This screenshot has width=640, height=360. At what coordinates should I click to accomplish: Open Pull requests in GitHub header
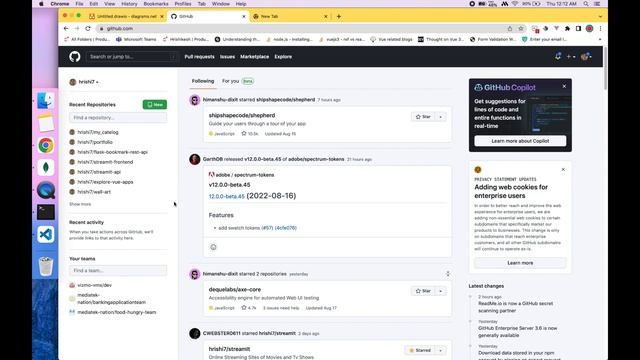199,57
